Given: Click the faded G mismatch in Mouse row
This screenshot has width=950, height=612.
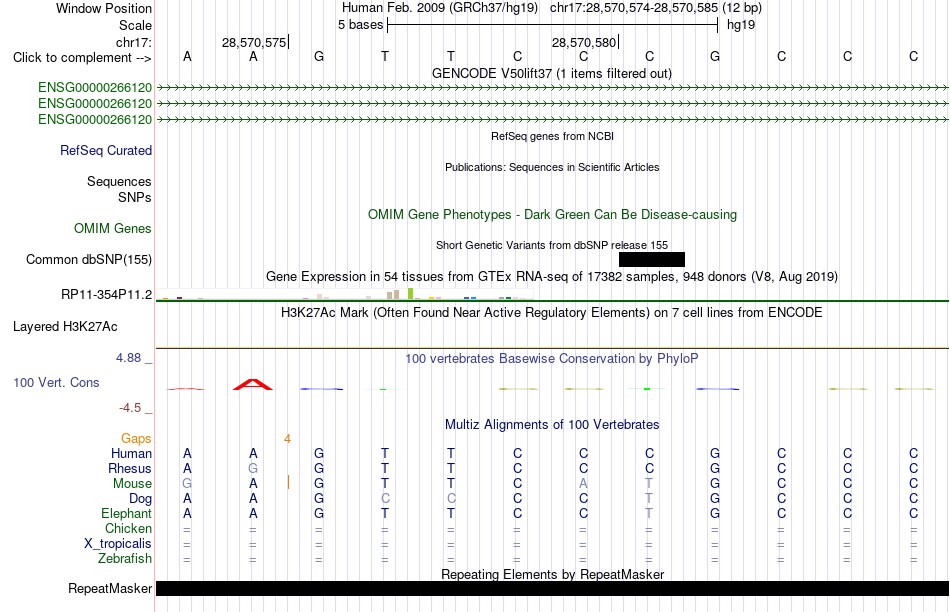Looking at the screenshot, I should point(187,484).
